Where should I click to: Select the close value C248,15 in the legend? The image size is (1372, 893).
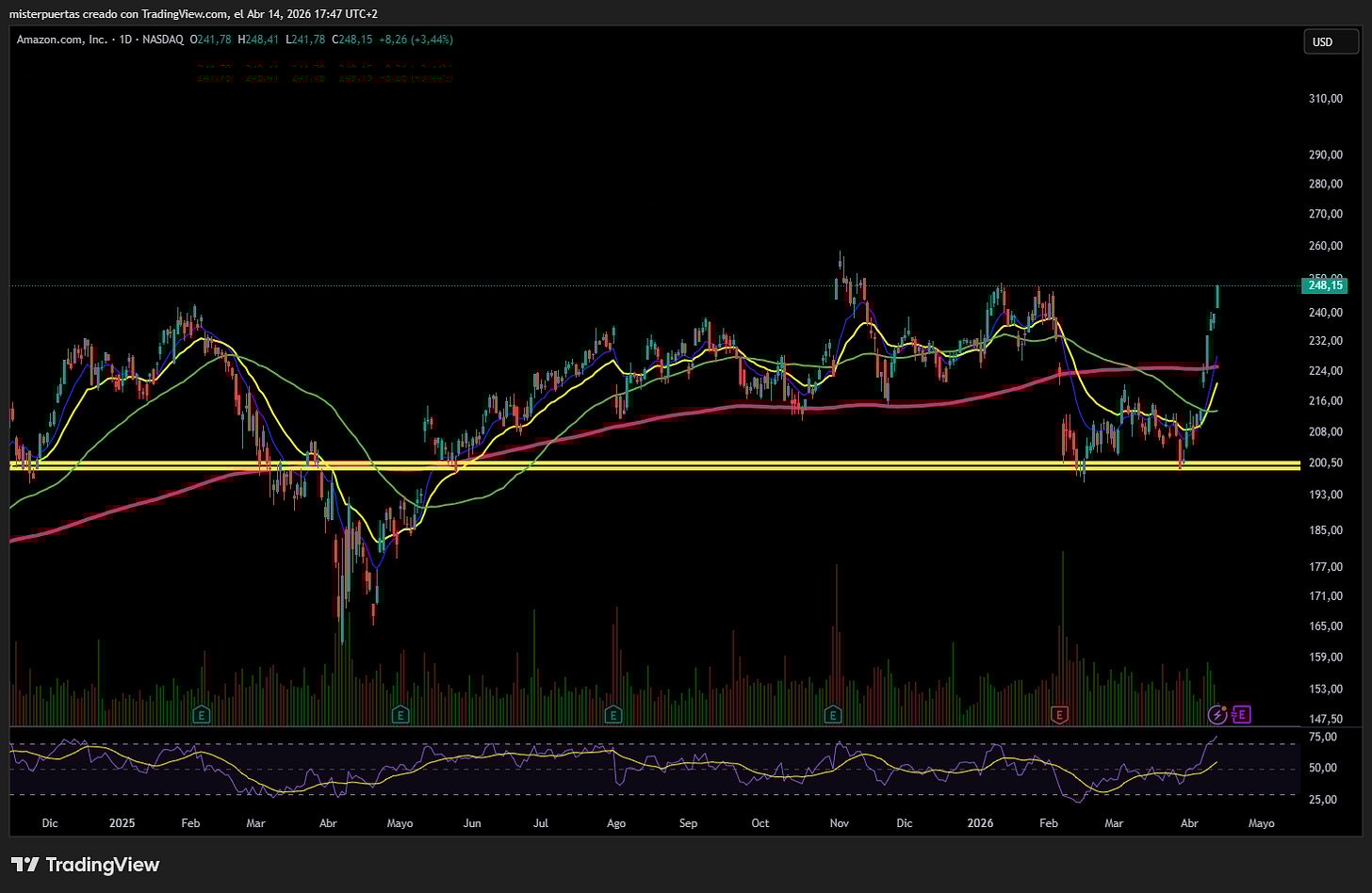351,40
